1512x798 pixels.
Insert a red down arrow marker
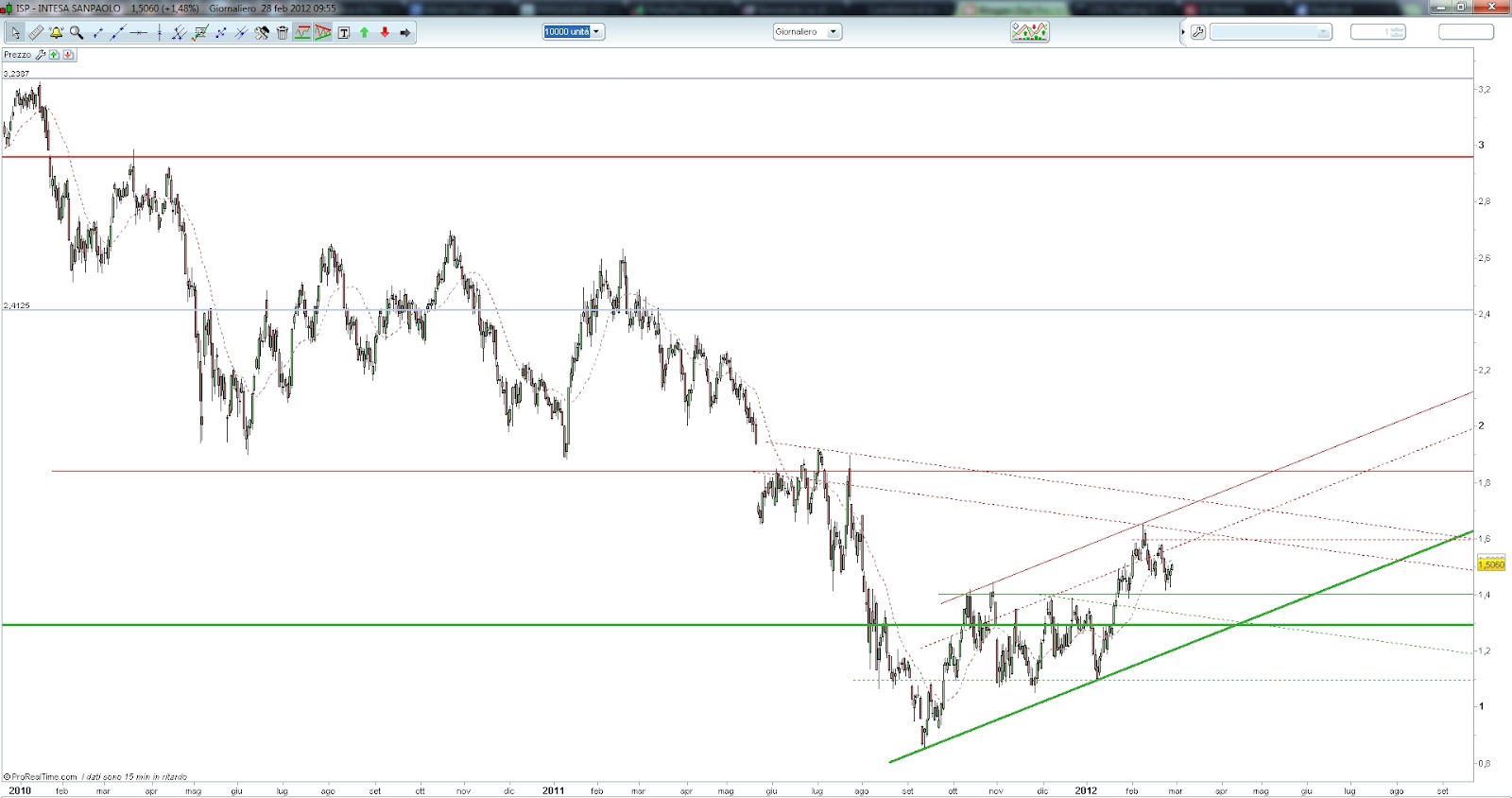click(385, 32)
